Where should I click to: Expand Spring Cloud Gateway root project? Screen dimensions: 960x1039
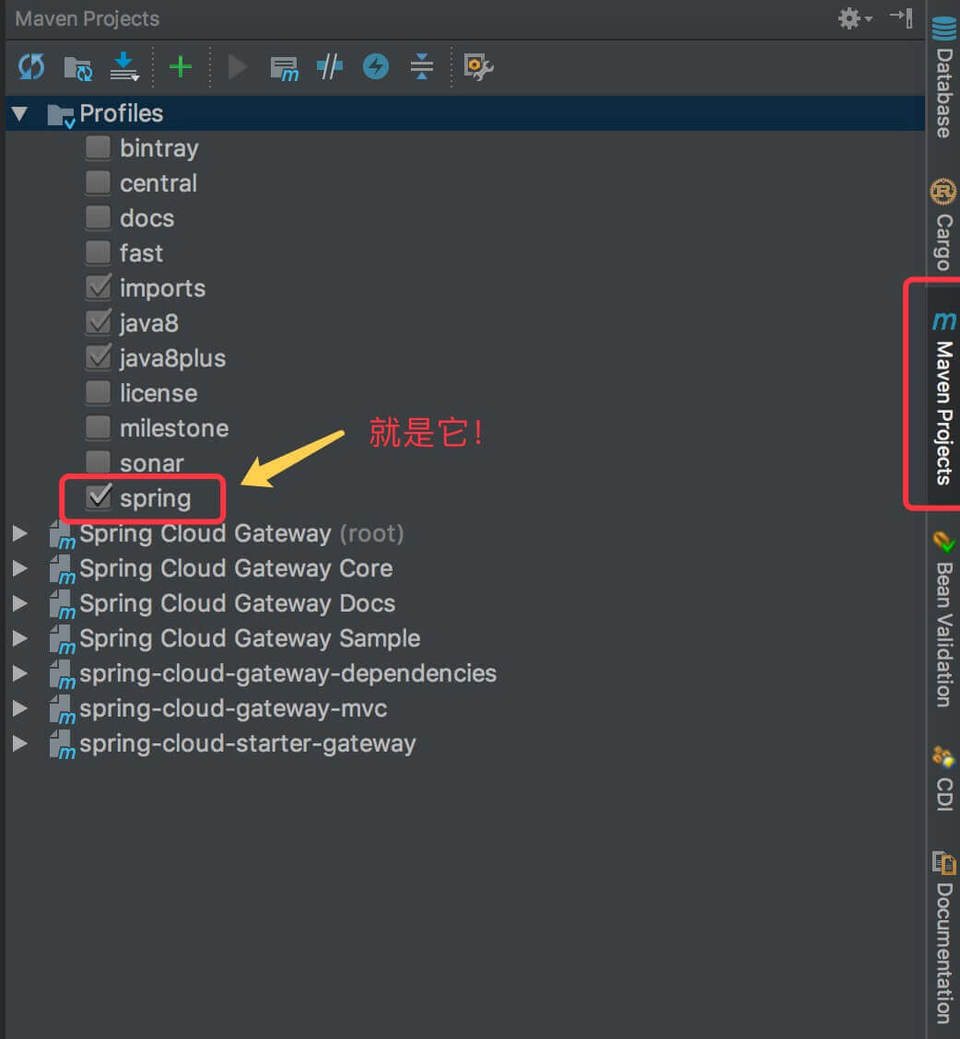tap(20, 533)
